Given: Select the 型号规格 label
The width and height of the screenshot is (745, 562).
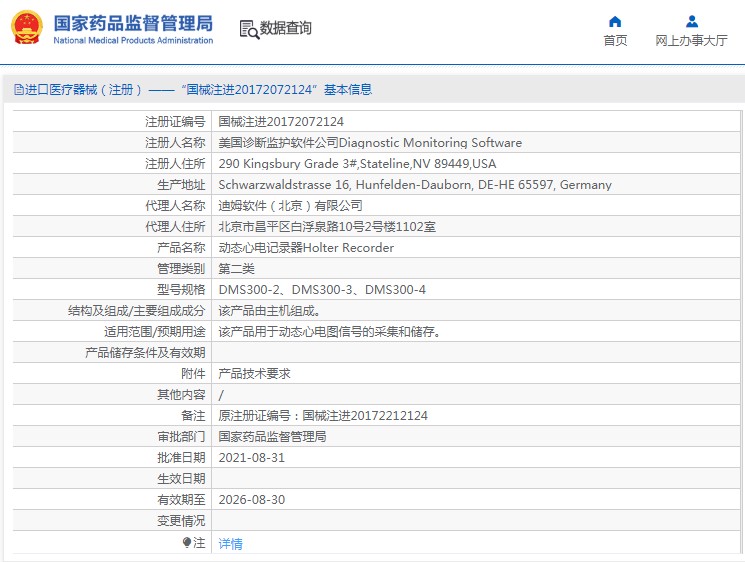Looking at the screenshot, I should pos(181,290).
